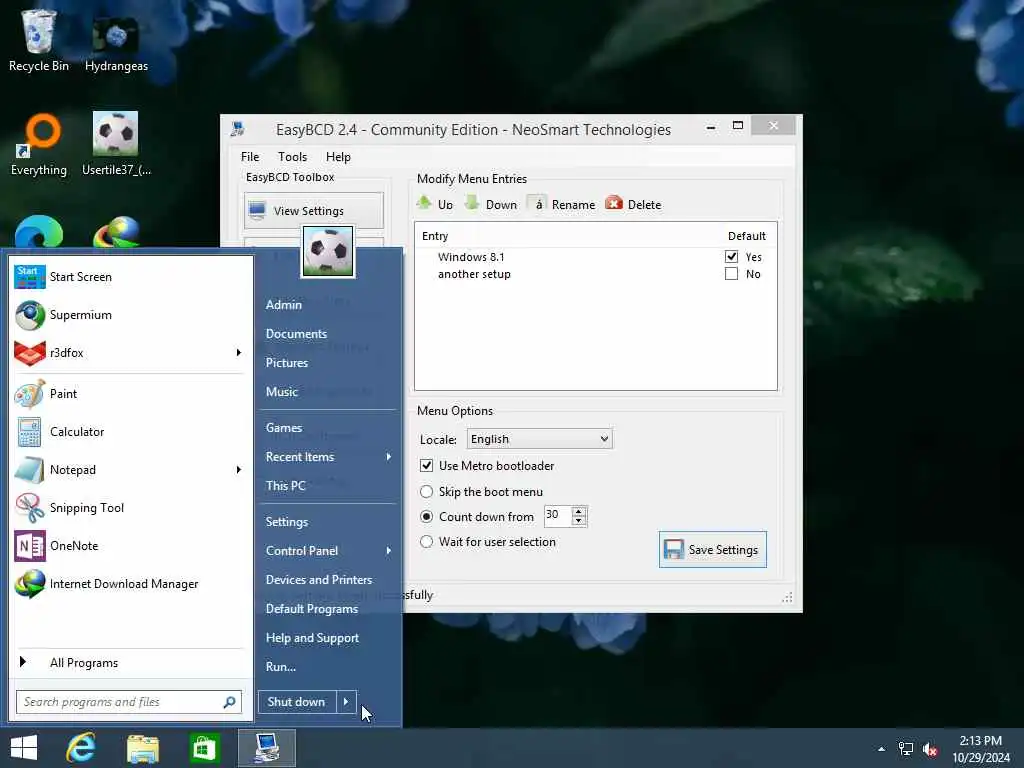Image resolution: width=1024 pixels, height=768 pixels.
Task: Open This PC from start menu
Action: [x=285, y=486]
